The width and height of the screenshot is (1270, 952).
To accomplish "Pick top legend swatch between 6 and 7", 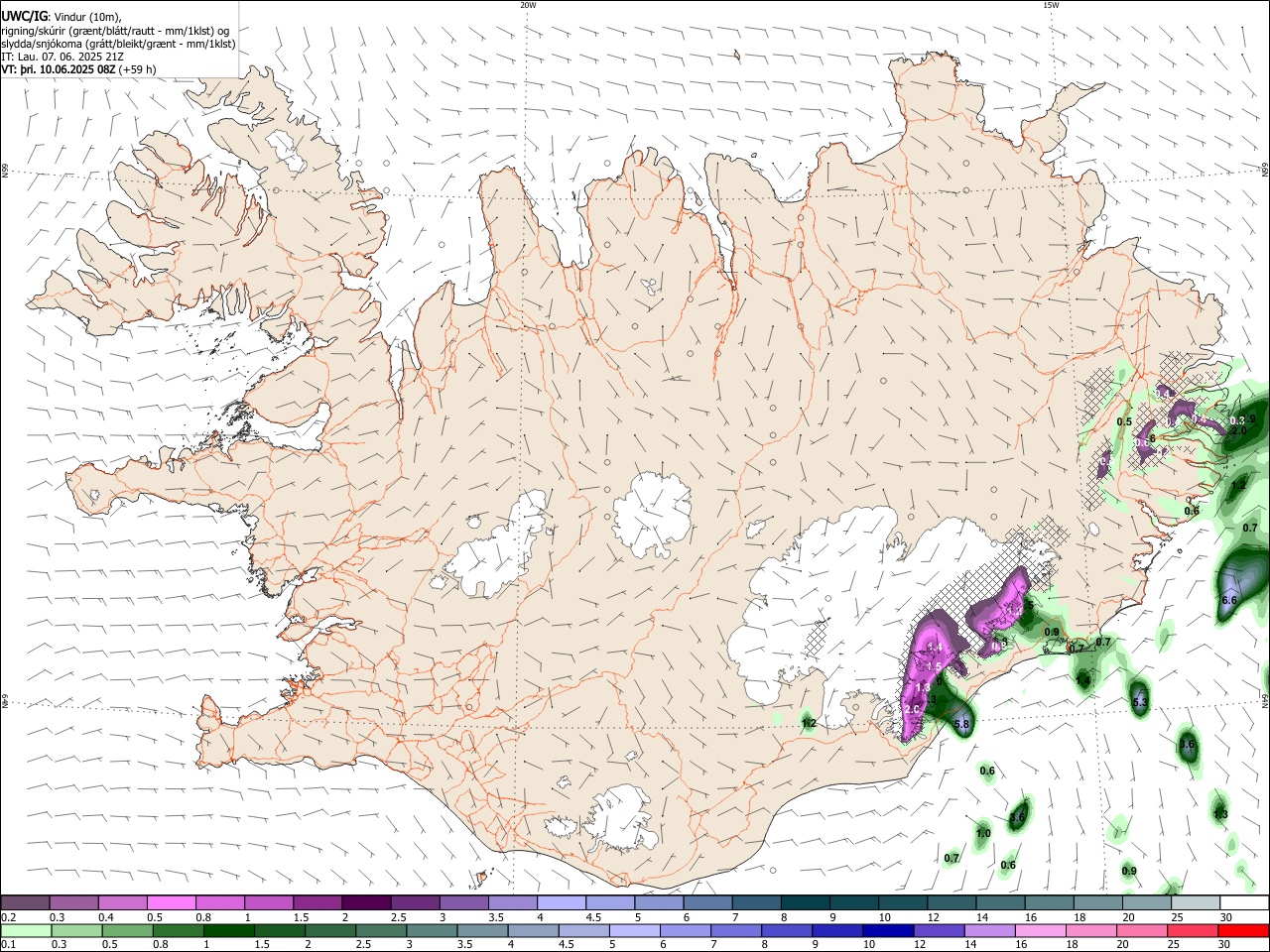I will point(708,902).
